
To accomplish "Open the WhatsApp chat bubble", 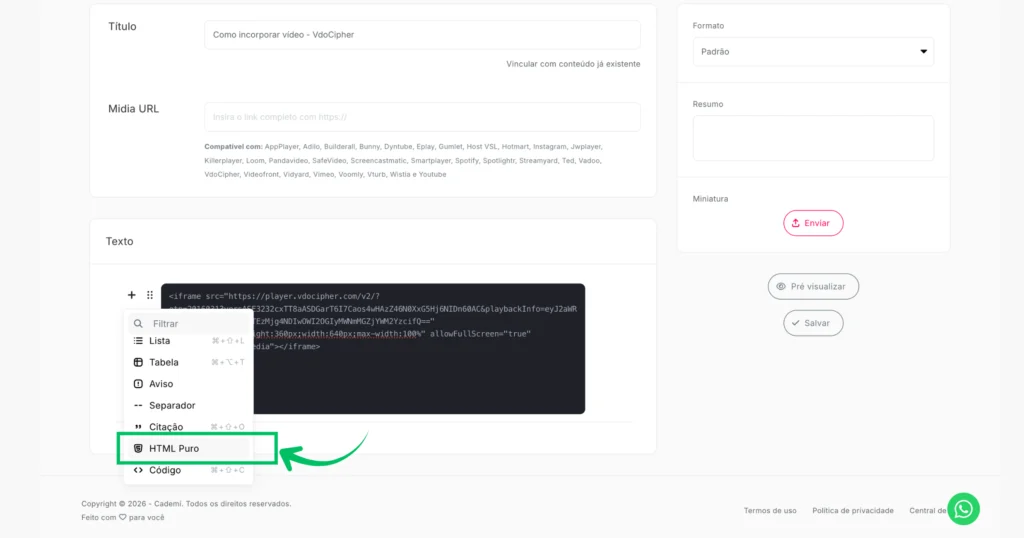I will (963, 509).
